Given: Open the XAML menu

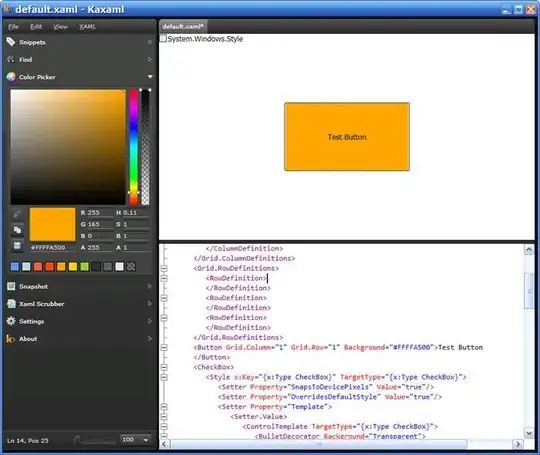Looking at the screenshot, I should [x=87, y=27].
